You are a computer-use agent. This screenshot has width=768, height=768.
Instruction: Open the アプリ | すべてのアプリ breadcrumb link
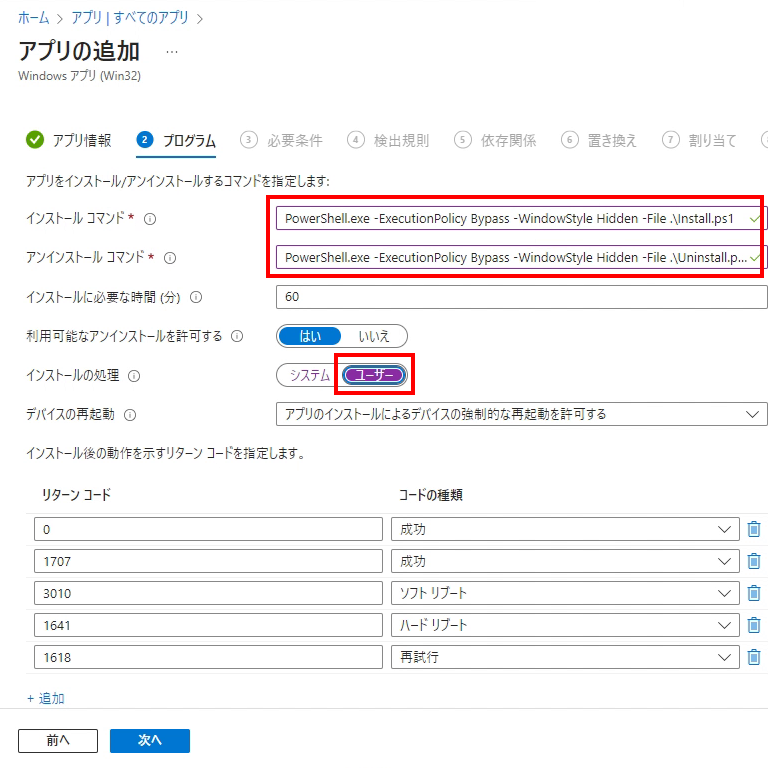[130, 18]
